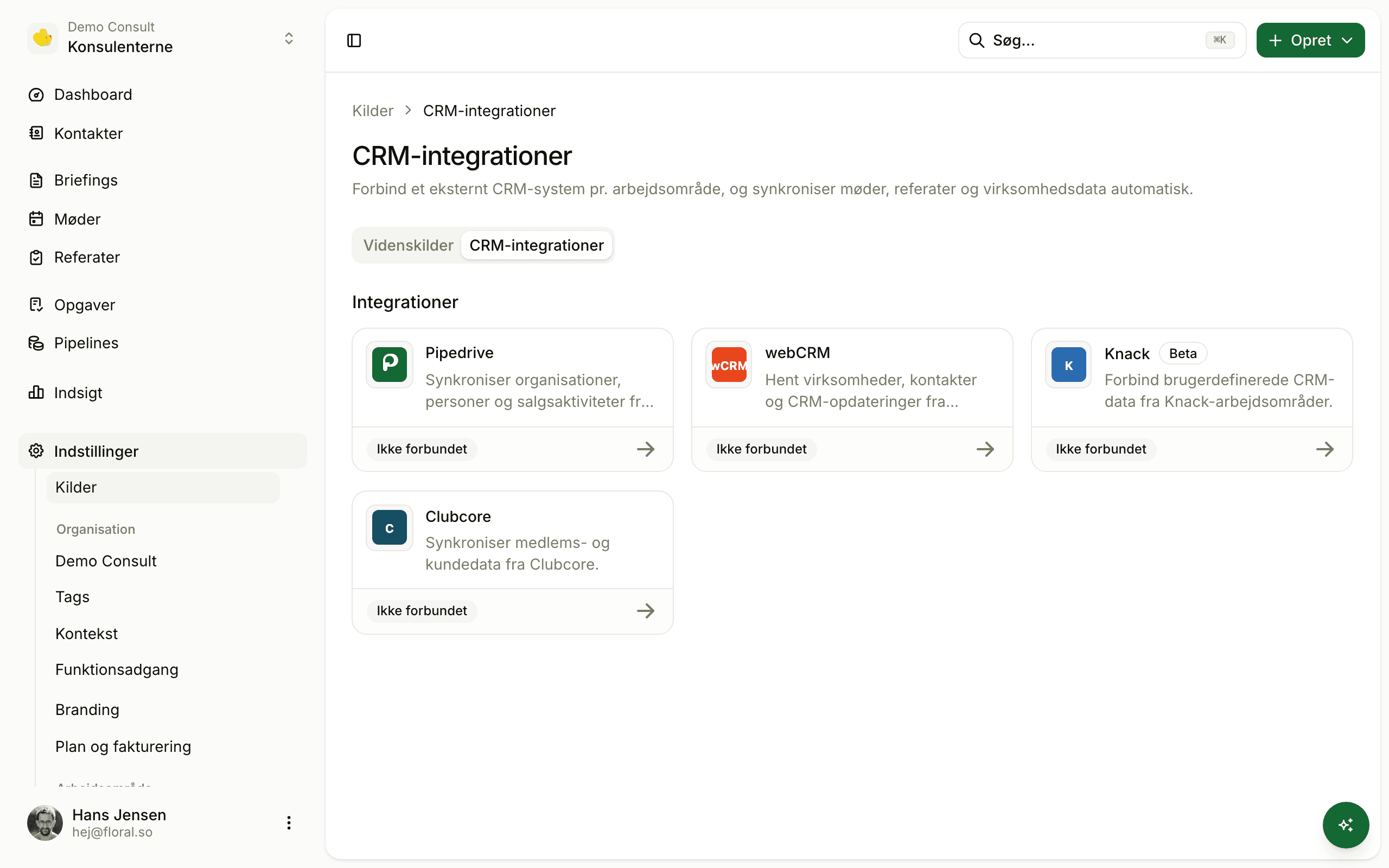The height and width of the screenshot is (868, 1389).
Task: Click the Kilder breadcrumb link
Action: pos(373,111)
